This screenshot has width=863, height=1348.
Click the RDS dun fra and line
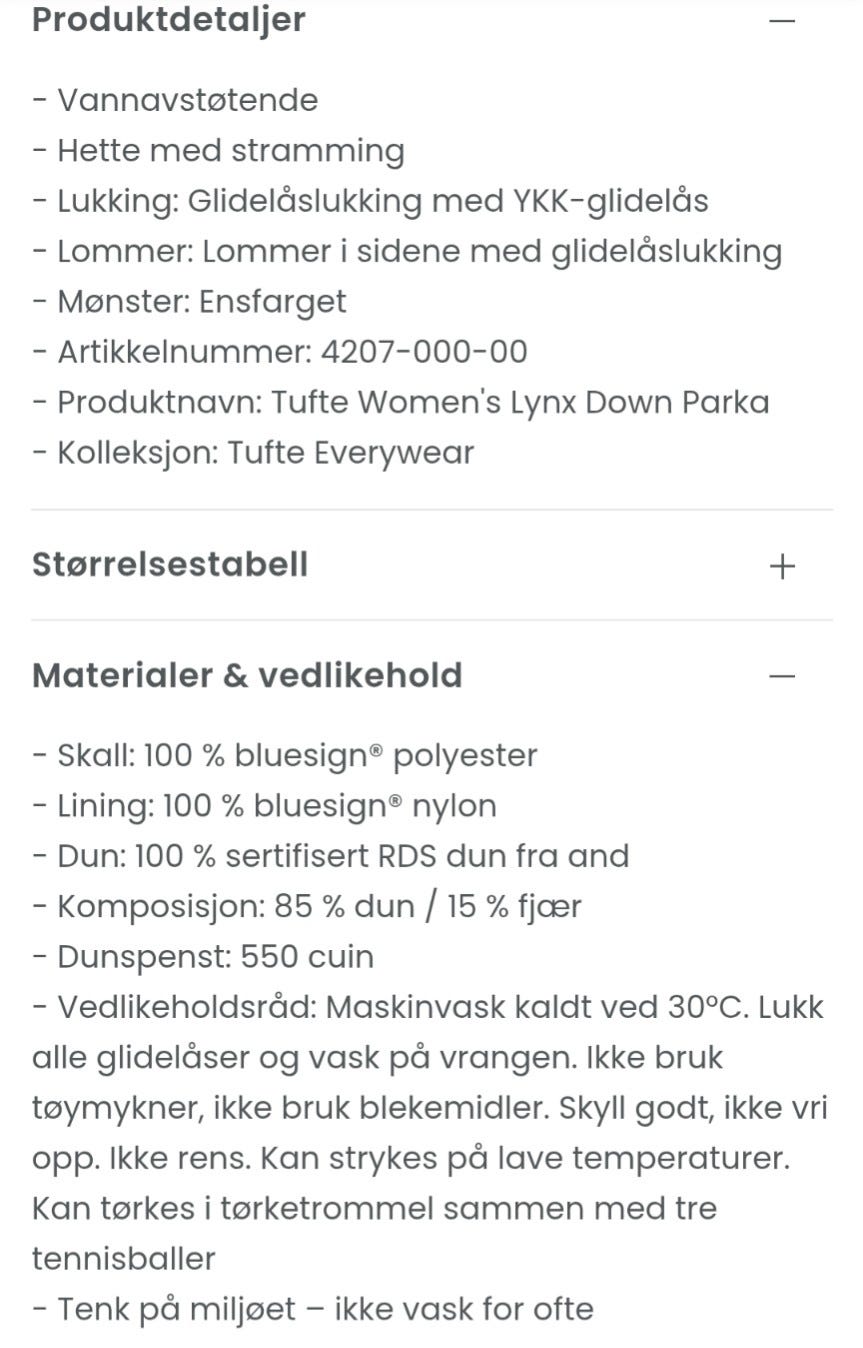pyautogui.click(x=330, y=856)
